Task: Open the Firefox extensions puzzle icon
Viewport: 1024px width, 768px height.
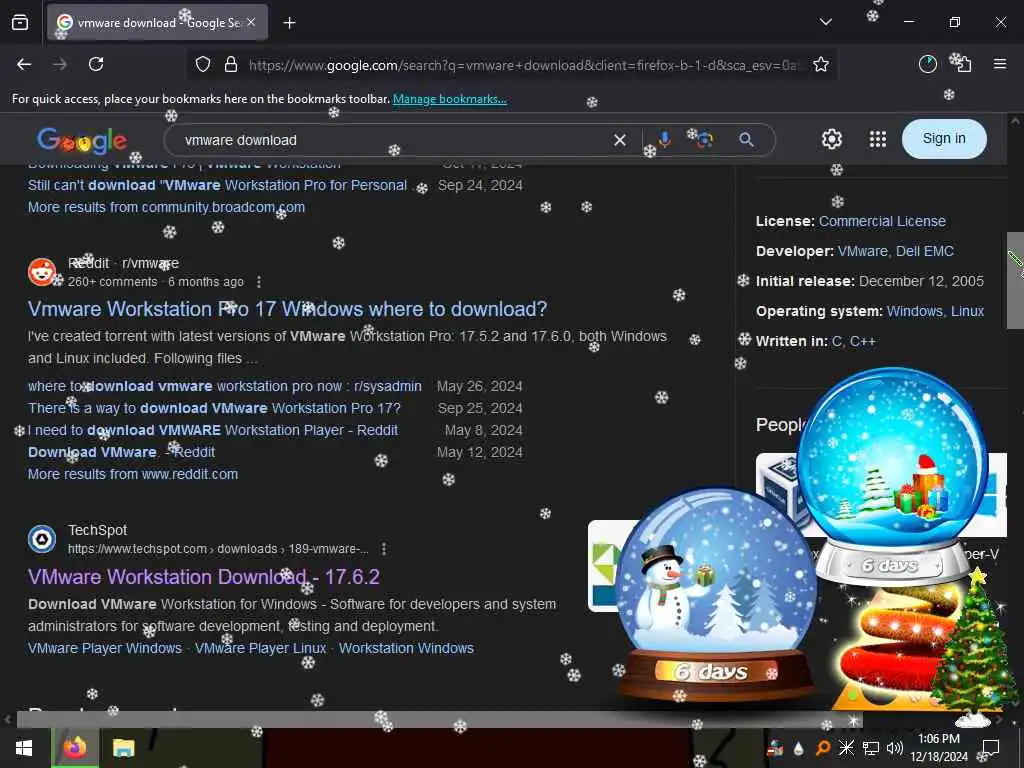Action: coord(963,64)
